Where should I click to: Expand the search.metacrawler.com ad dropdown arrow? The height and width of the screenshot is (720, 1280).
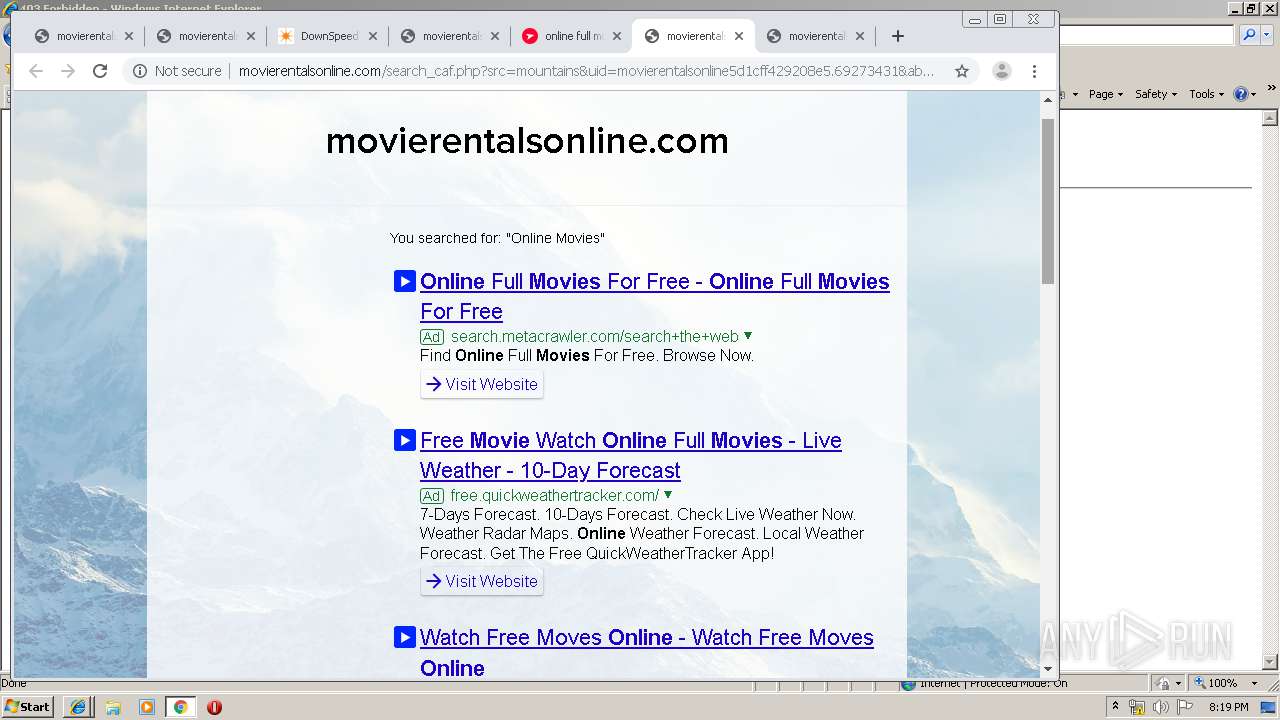(x=748, y=336)
